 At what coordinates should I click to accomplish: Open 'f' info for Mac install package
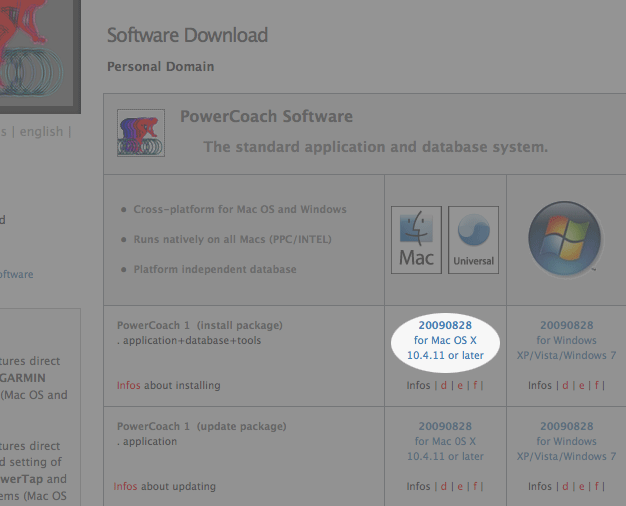[x=475, y=385]
